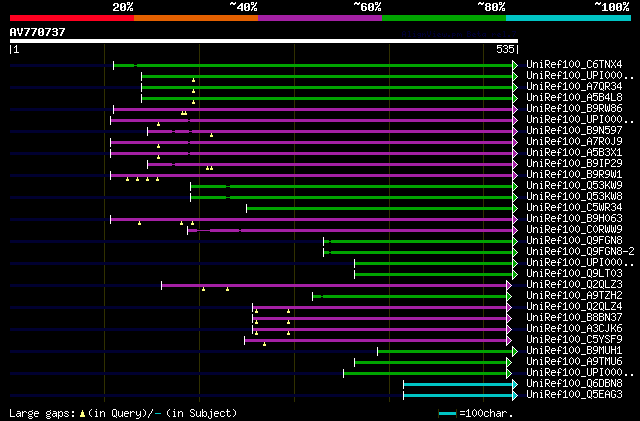Click the yellow triangle in Large gaps legend

point(82,414)
